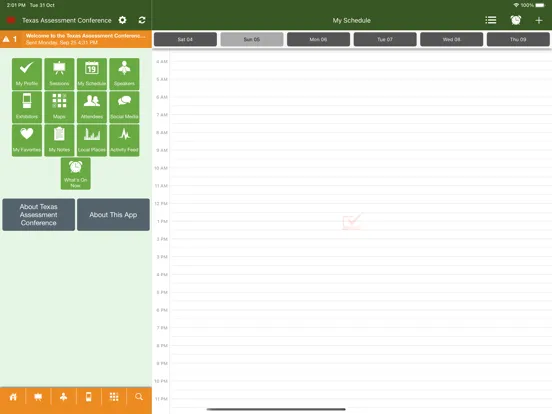Open About Texas Assessment Conference
This screenshot has width=552, height=414.
coord(39,215)
